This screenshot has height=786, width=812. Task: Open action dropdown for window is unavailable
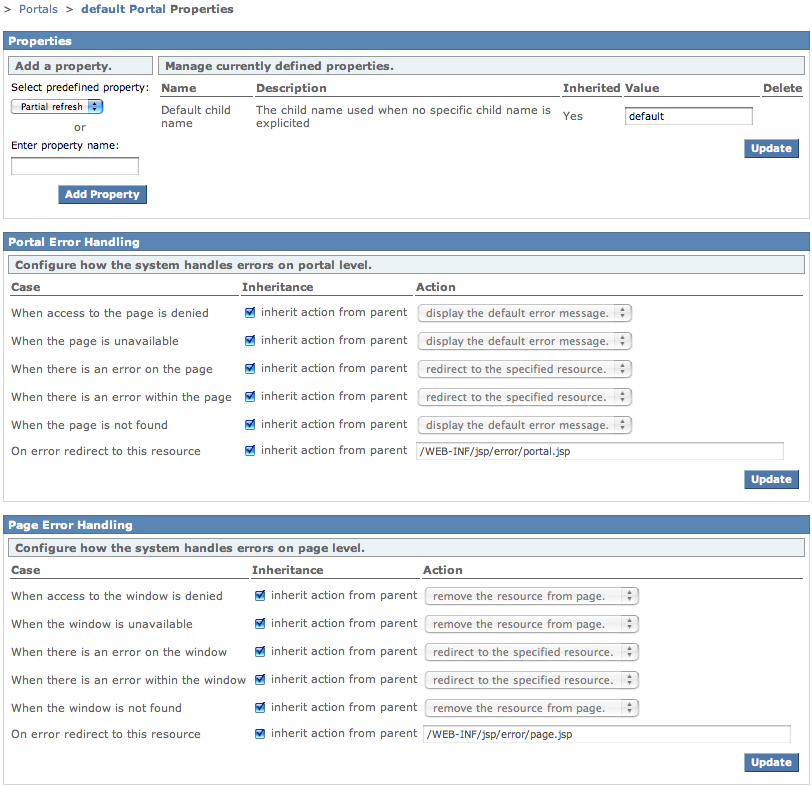(531, 624)
